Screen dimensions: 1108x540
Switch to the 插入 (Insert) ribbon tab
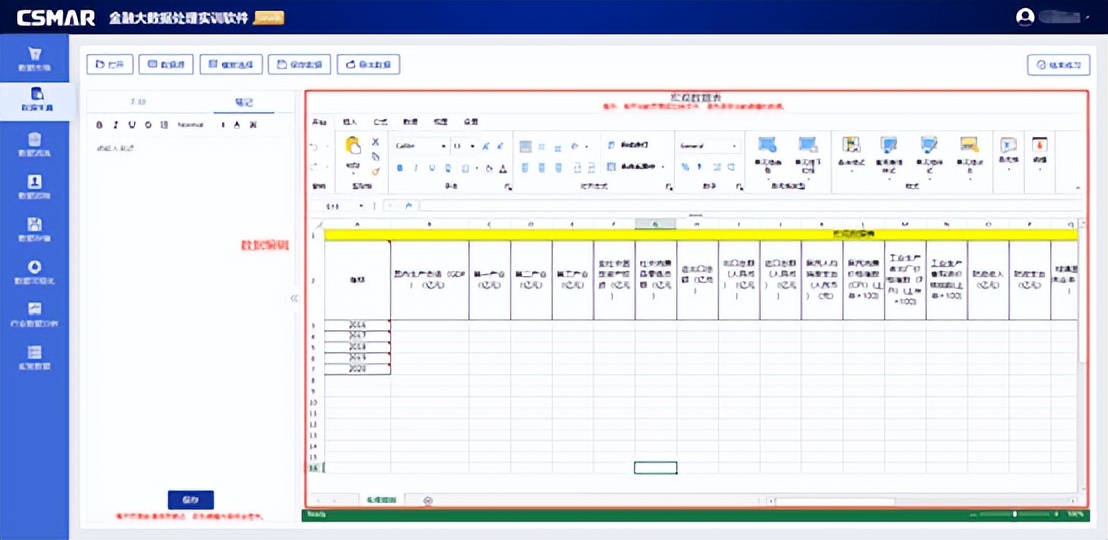pyautogui.click(x=350, y=121)
